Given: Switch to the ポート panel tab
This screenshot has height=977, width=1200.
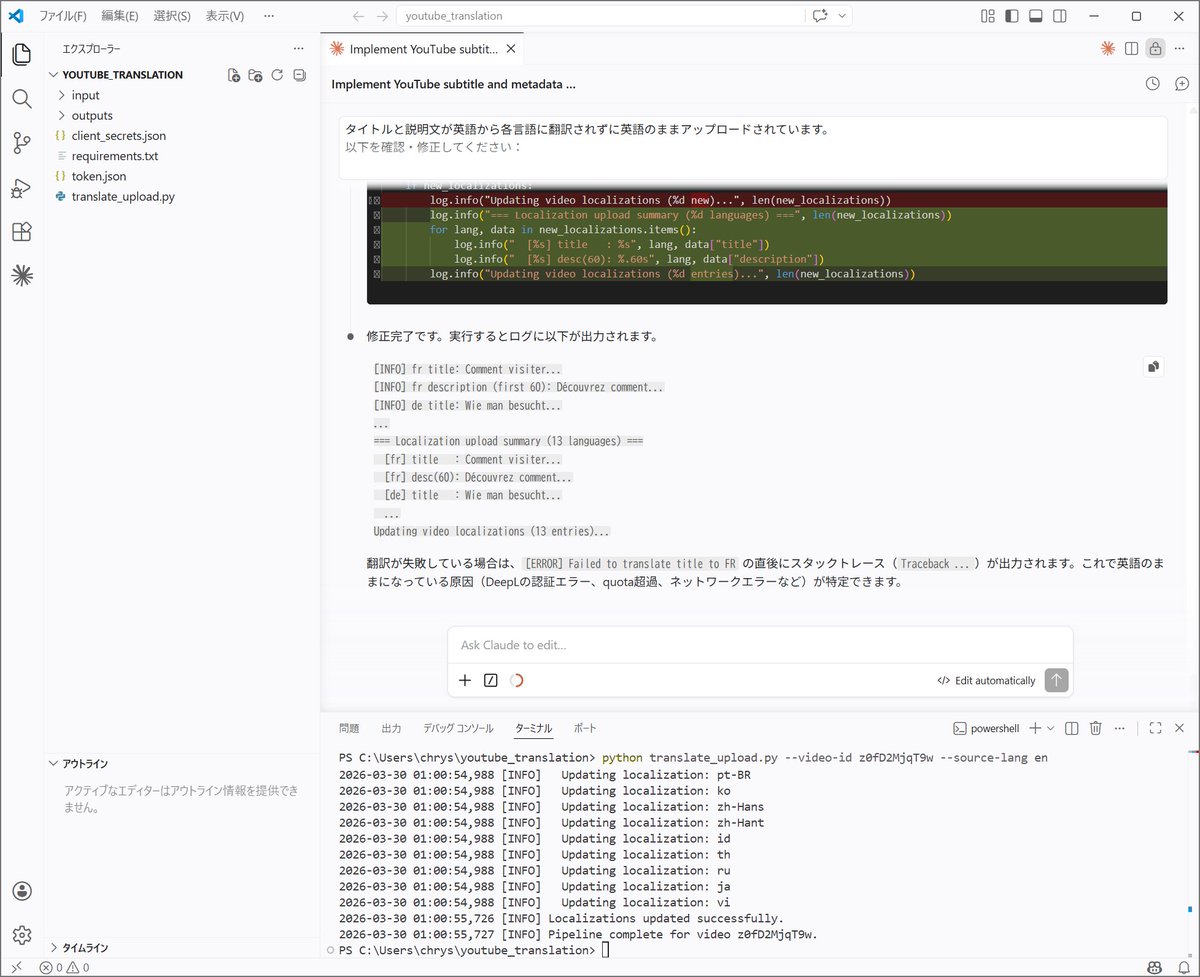Looking at the screenshot, I should 585,728.
